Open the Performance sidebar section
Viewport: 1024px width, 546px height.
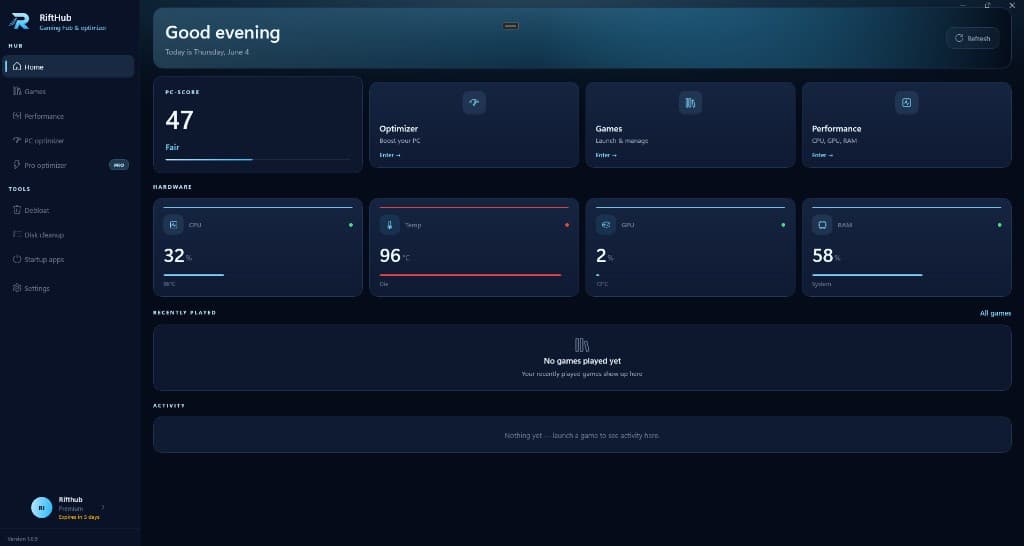click(x=69, y=116)
